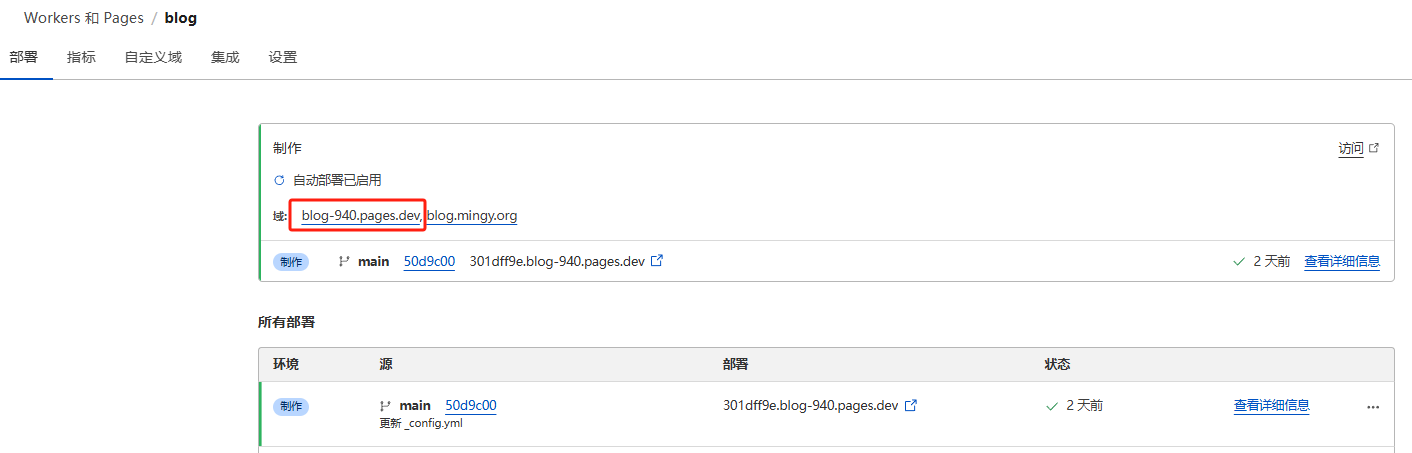
Task: Click the branch icon beside main in production card
Action: 344,262
